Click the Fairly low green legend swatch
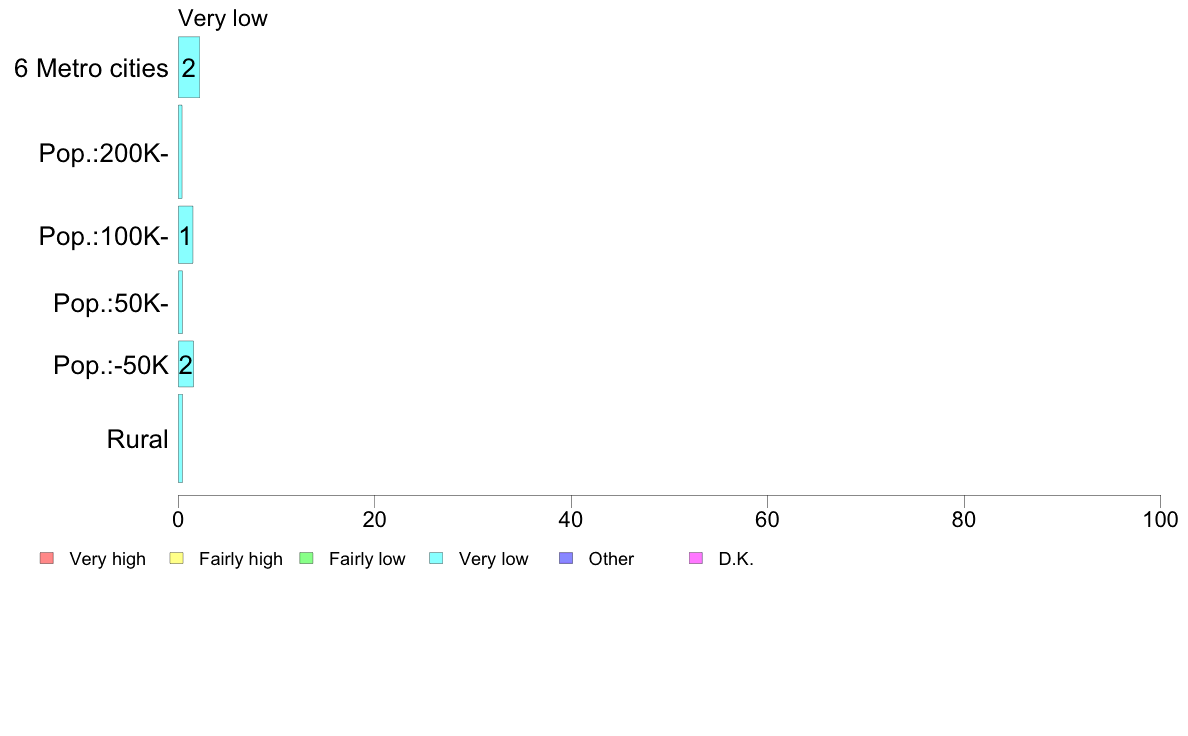The image size is (1188, 736). click(x=306, y=559)
